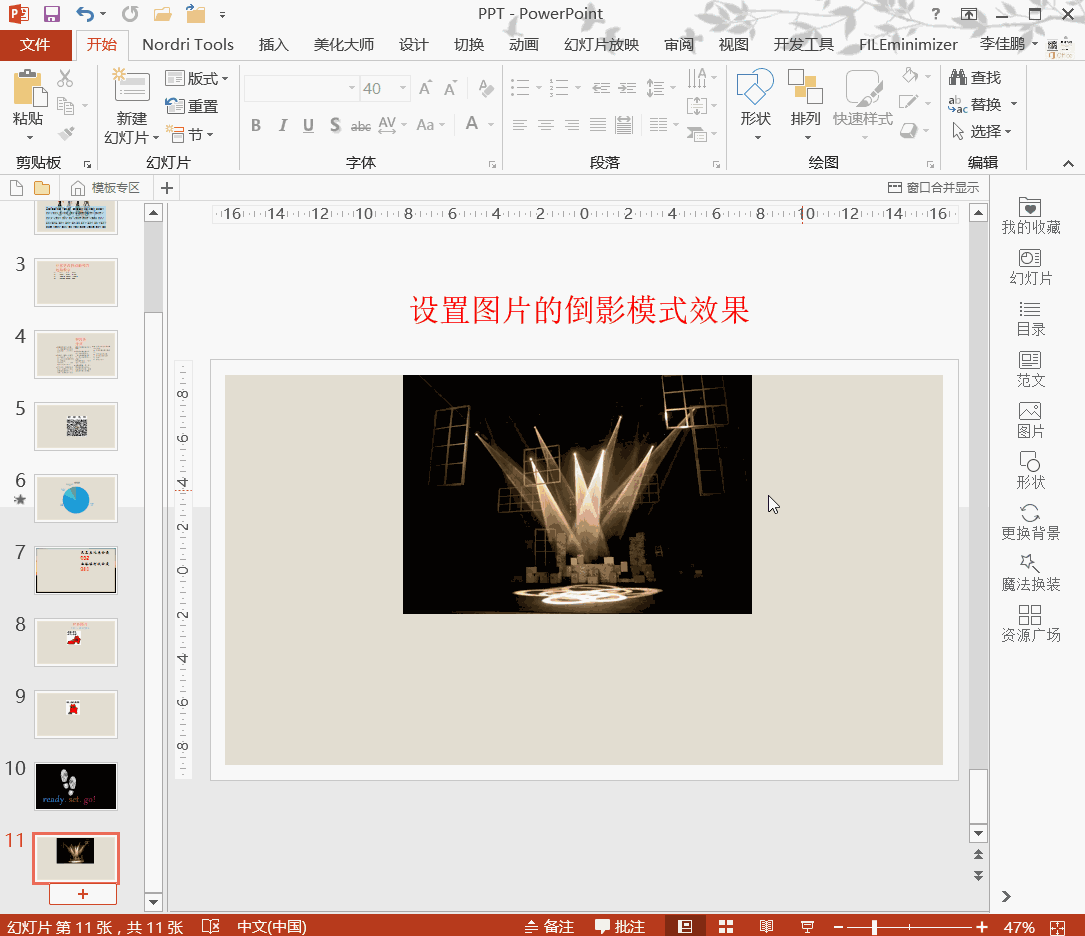Image resolution: width=1085 pixels, height=936 pixels.
Task: Toggle Italic formatting
Action: [x=282, y=125]
